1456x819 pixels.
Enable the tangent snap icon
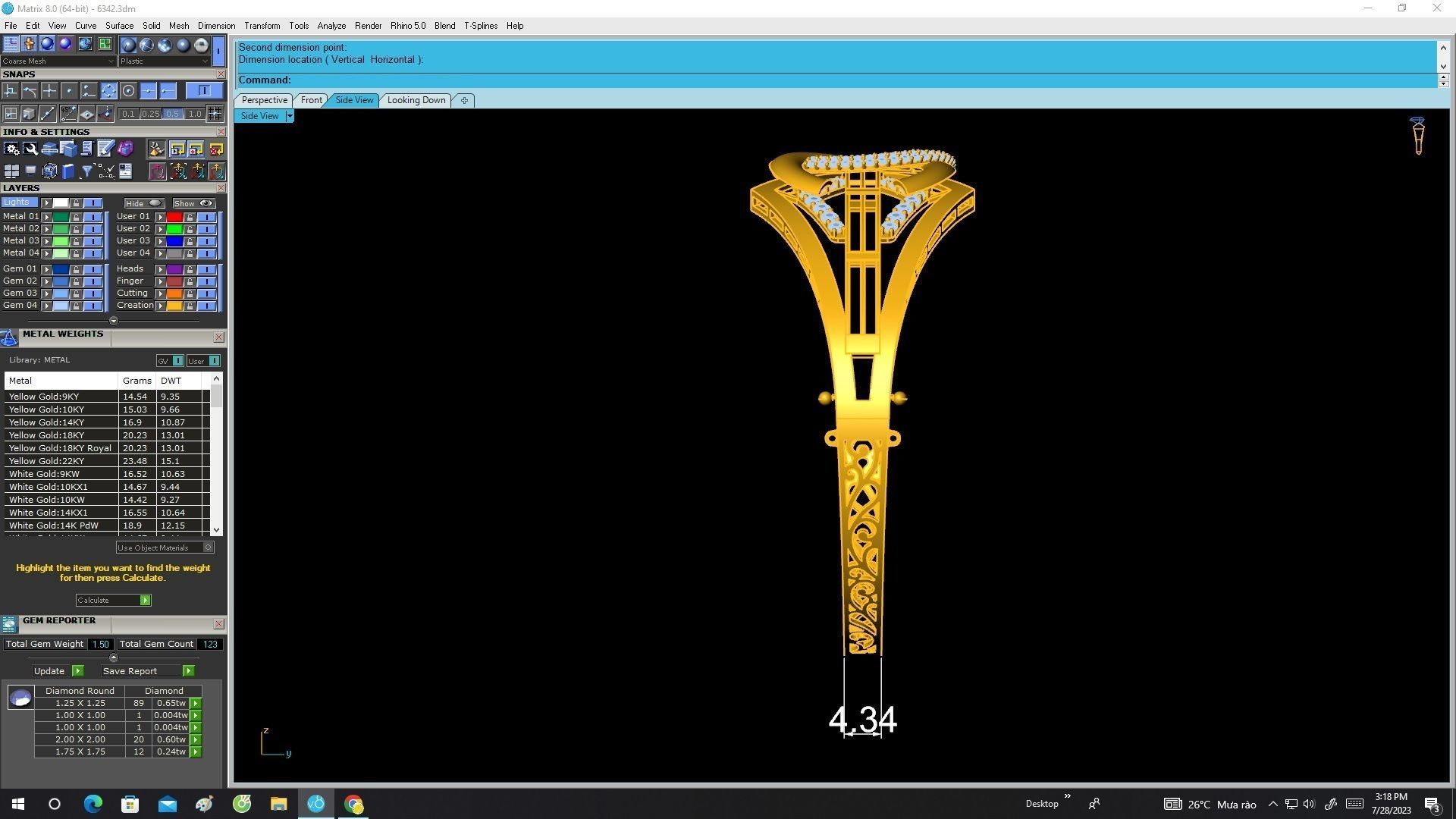(30, 91)
